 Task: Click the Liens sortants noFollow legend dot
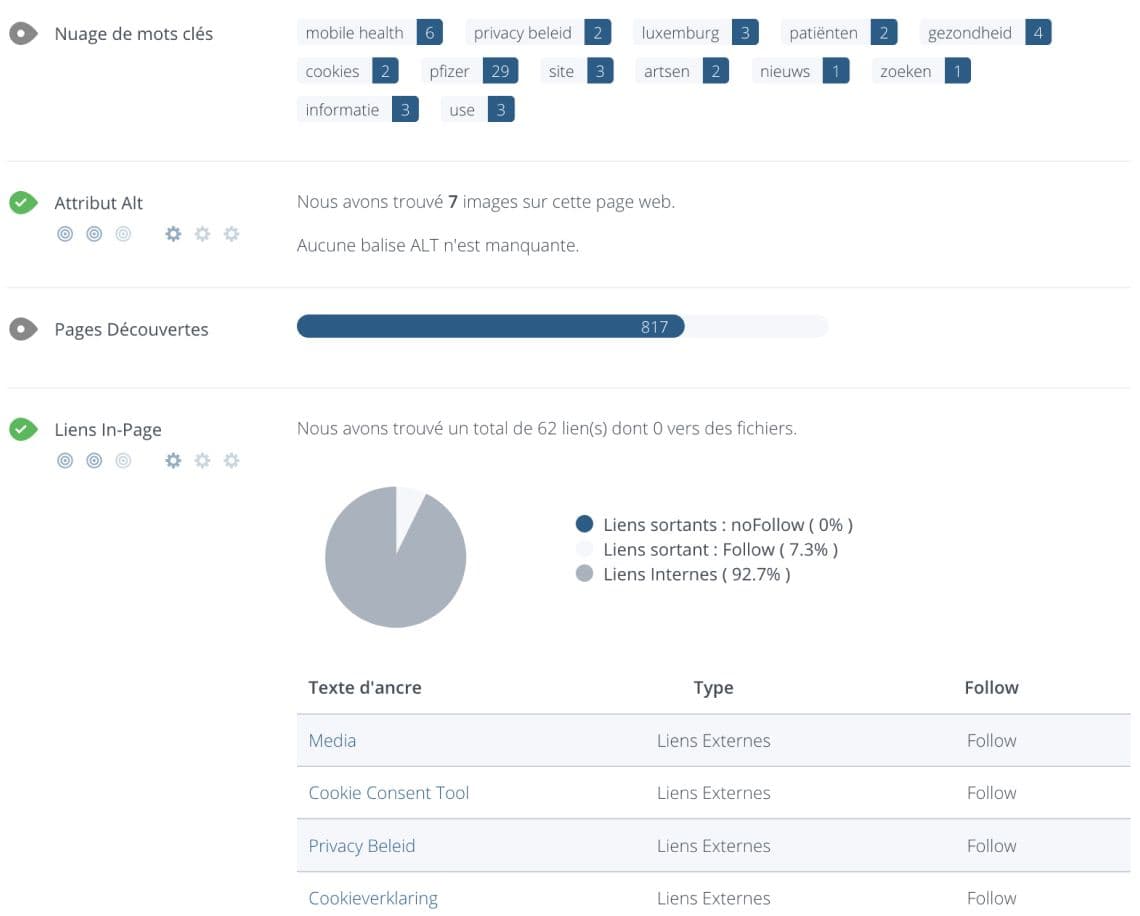click(585, 524)
